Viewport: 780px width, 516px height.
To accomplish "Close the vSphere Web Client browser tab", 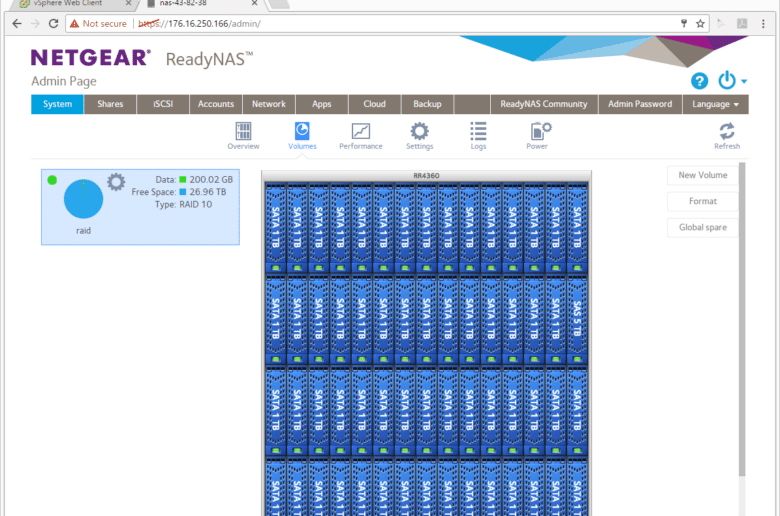I will click(x=128, y=3).
